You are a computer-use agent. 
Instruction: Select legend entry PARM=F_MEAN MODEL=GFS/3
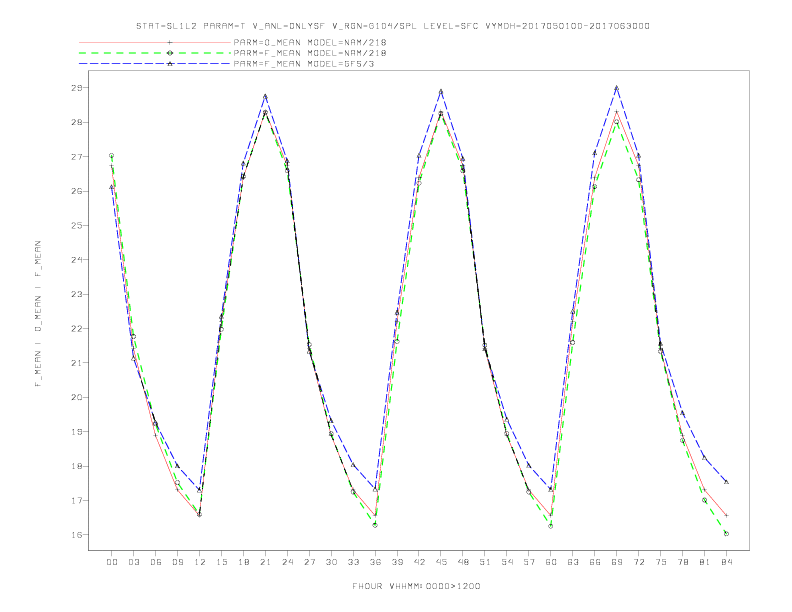(304, 64)
